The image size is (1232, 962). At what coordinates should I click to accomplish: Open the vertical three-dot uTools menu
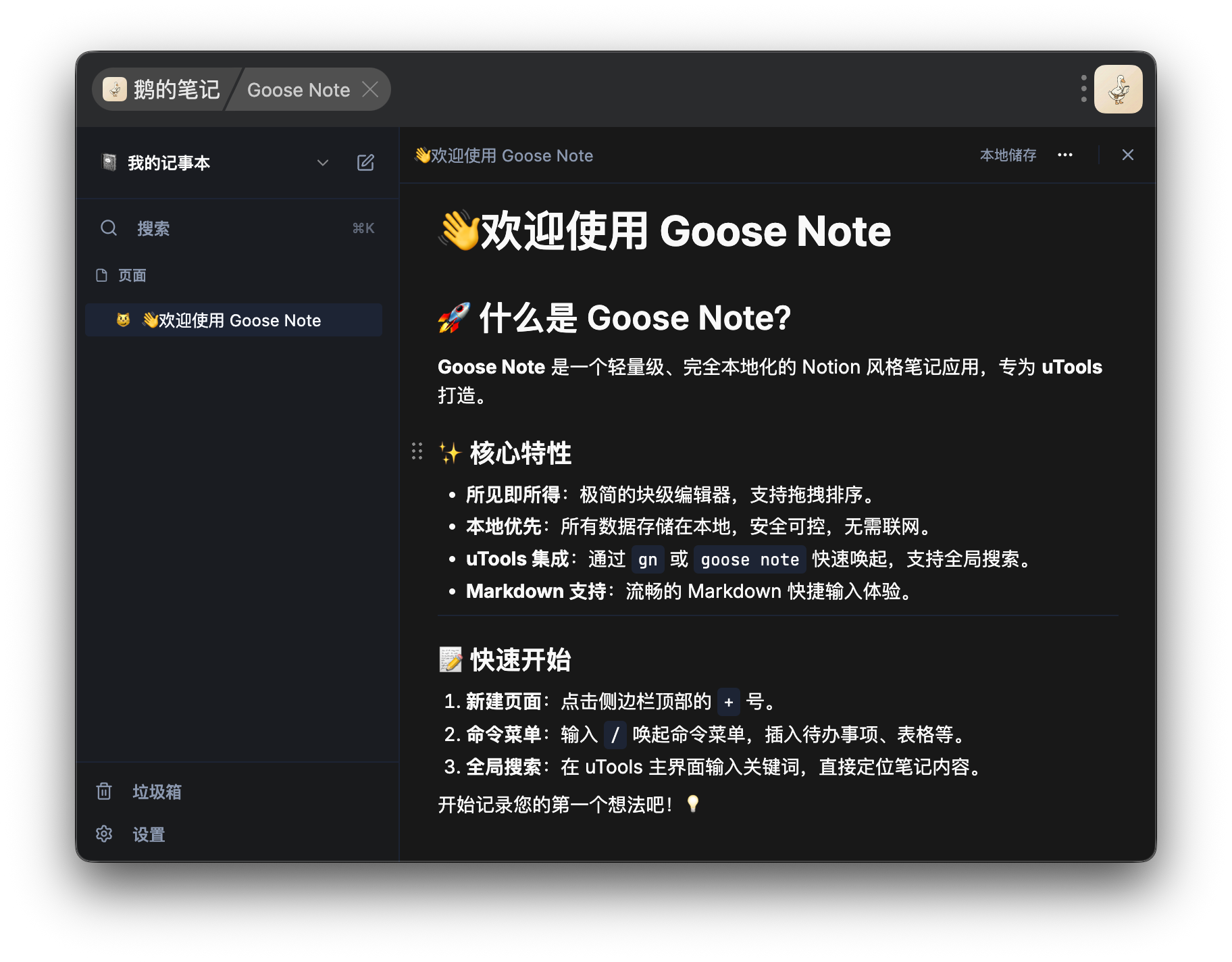(x=1083, y=88)
